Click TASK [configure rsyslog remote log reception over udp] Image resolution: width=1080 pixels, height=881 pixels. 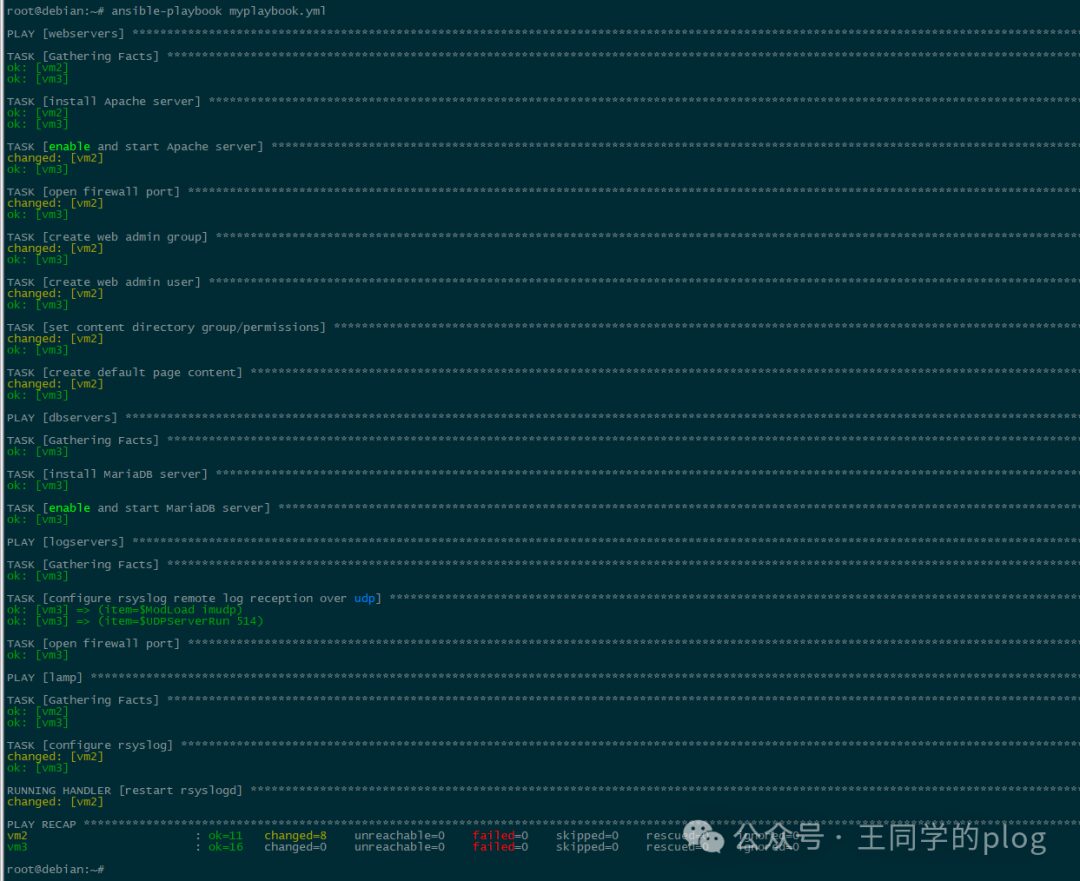coord(543,599)
